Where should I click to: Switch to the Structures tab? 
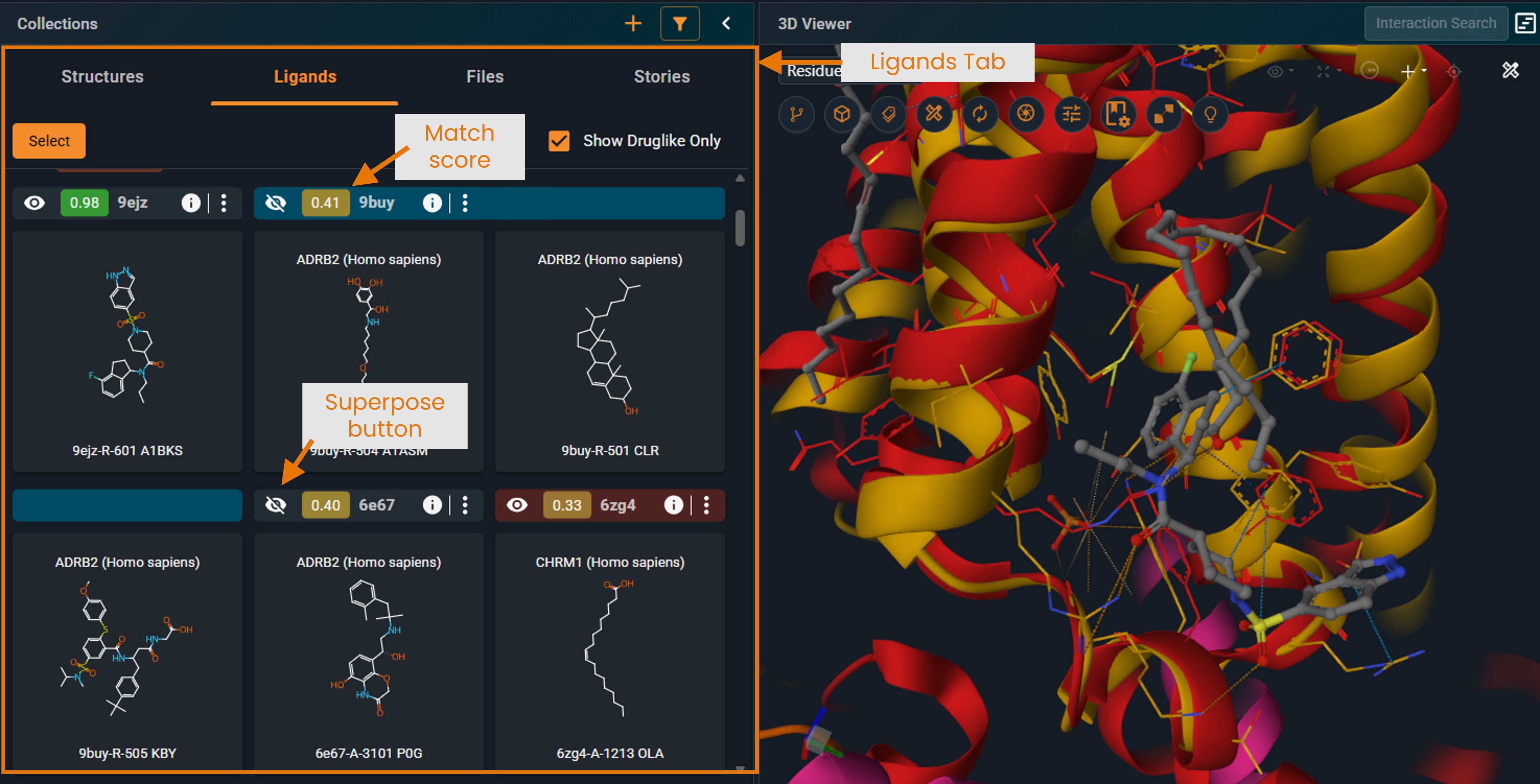coord(102,77)
